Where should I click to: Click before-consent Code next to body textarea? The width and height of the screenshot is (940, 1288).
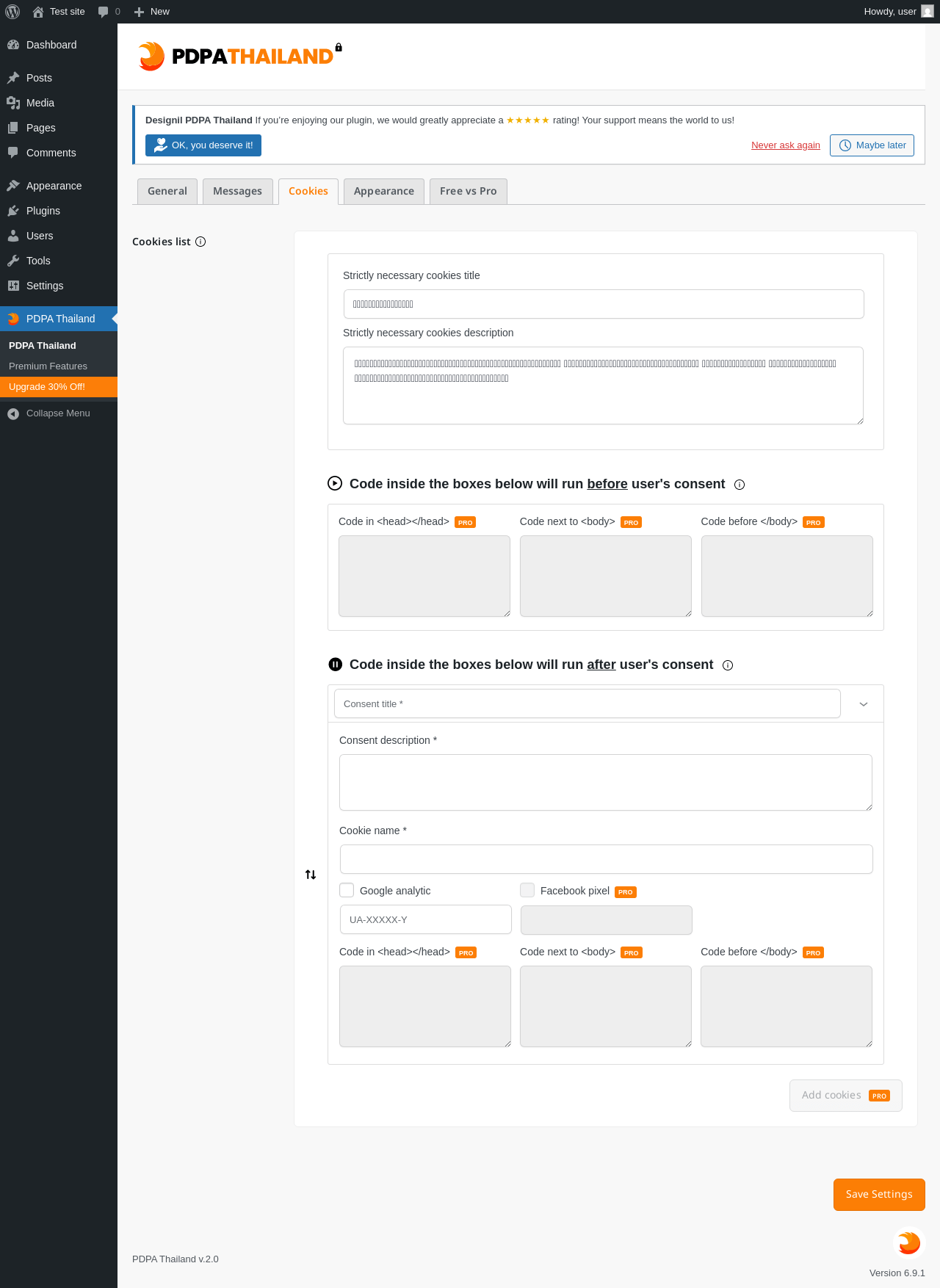pyautogui.click(x=606, y=576)
